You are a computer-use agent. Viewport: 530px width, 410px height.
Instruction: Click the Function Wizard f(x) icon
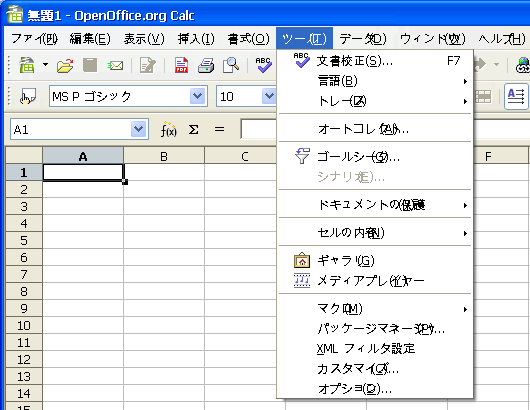click(x=168, y=129)
